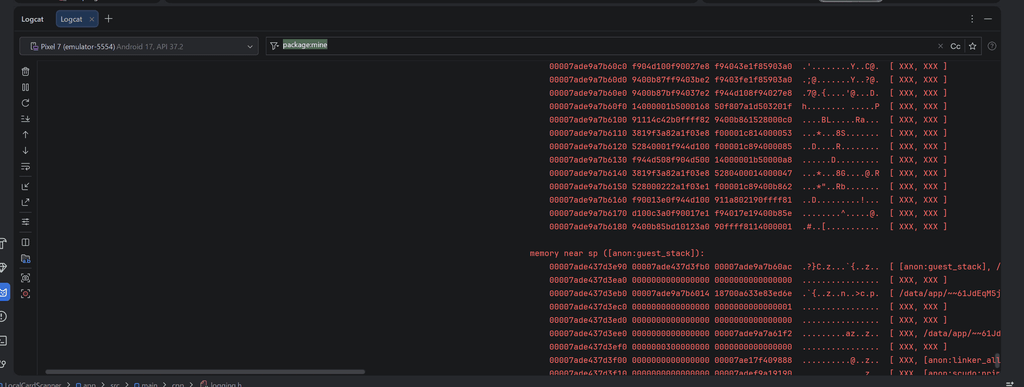
Task: Click the folder icon with a.b badge
Action: (x=25, y=258)
